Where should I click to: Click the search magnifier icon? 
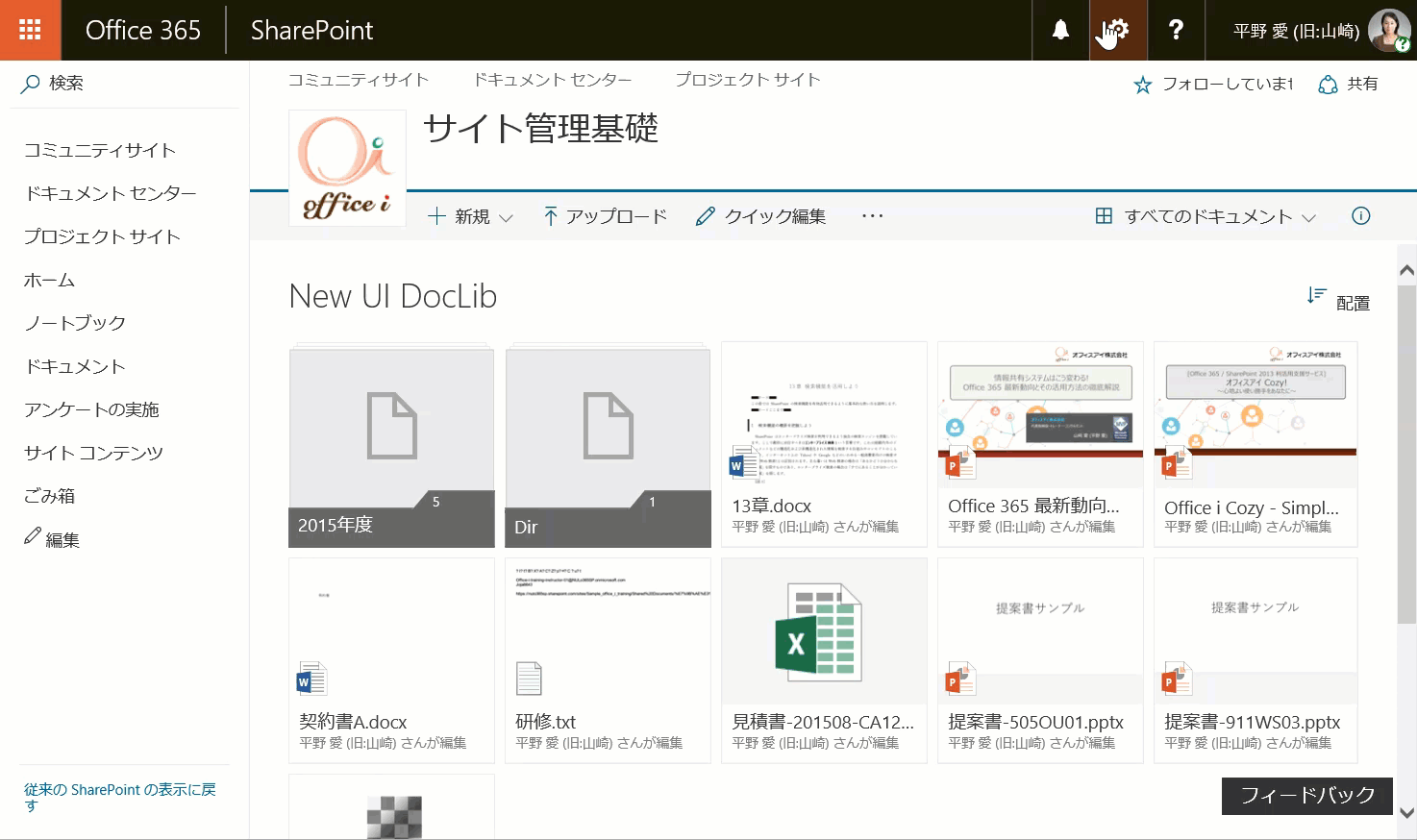click(31, 84)
